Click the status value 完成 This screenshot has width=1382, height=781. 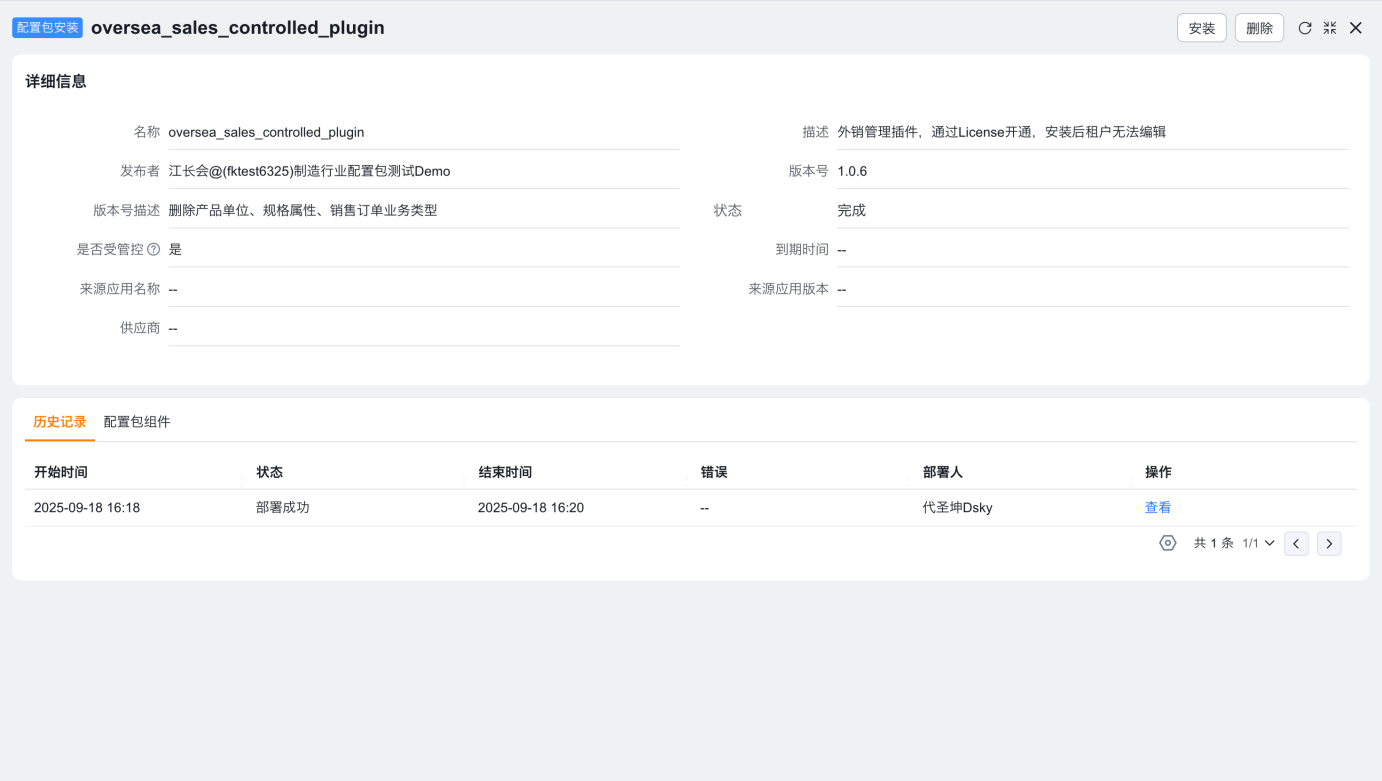pos(852,210)
